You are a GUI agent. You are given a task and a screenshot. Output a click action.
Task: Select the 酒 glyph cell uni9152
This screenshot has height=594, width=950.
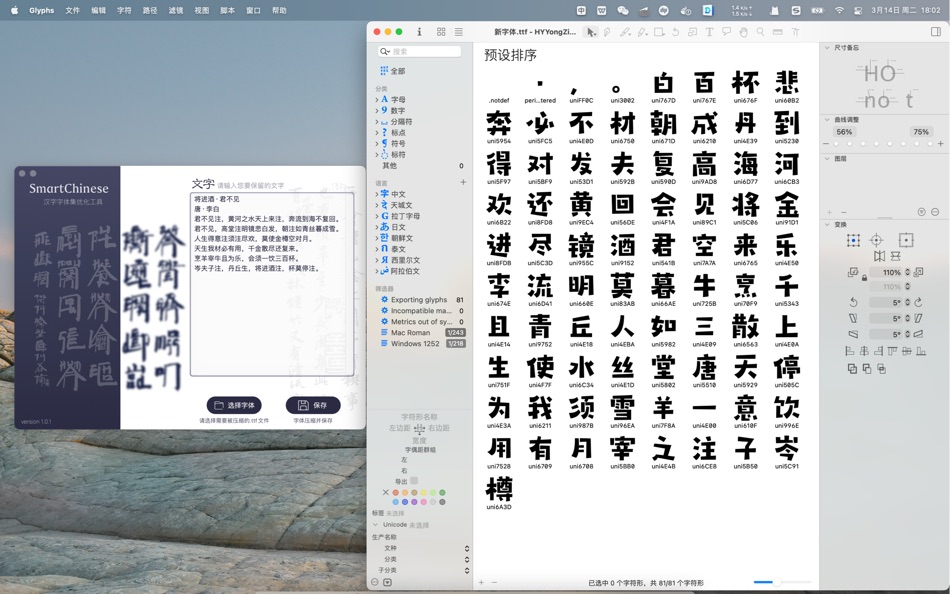pos(622,250)
